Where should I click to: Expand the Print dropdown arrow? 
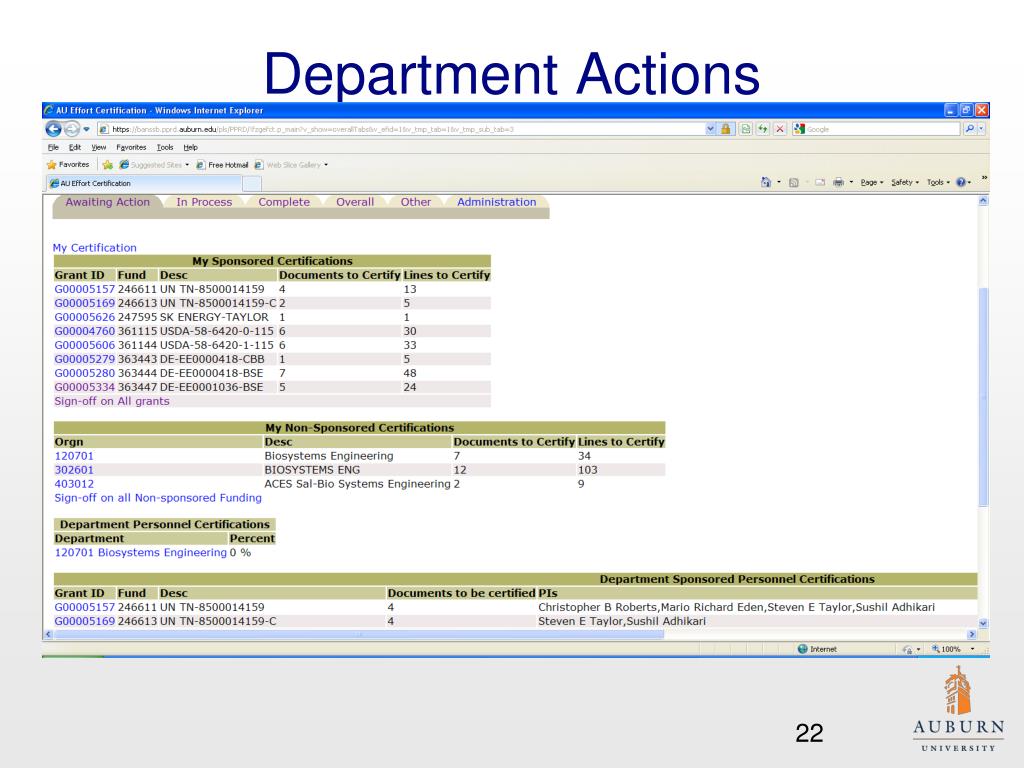coord(851,182)
